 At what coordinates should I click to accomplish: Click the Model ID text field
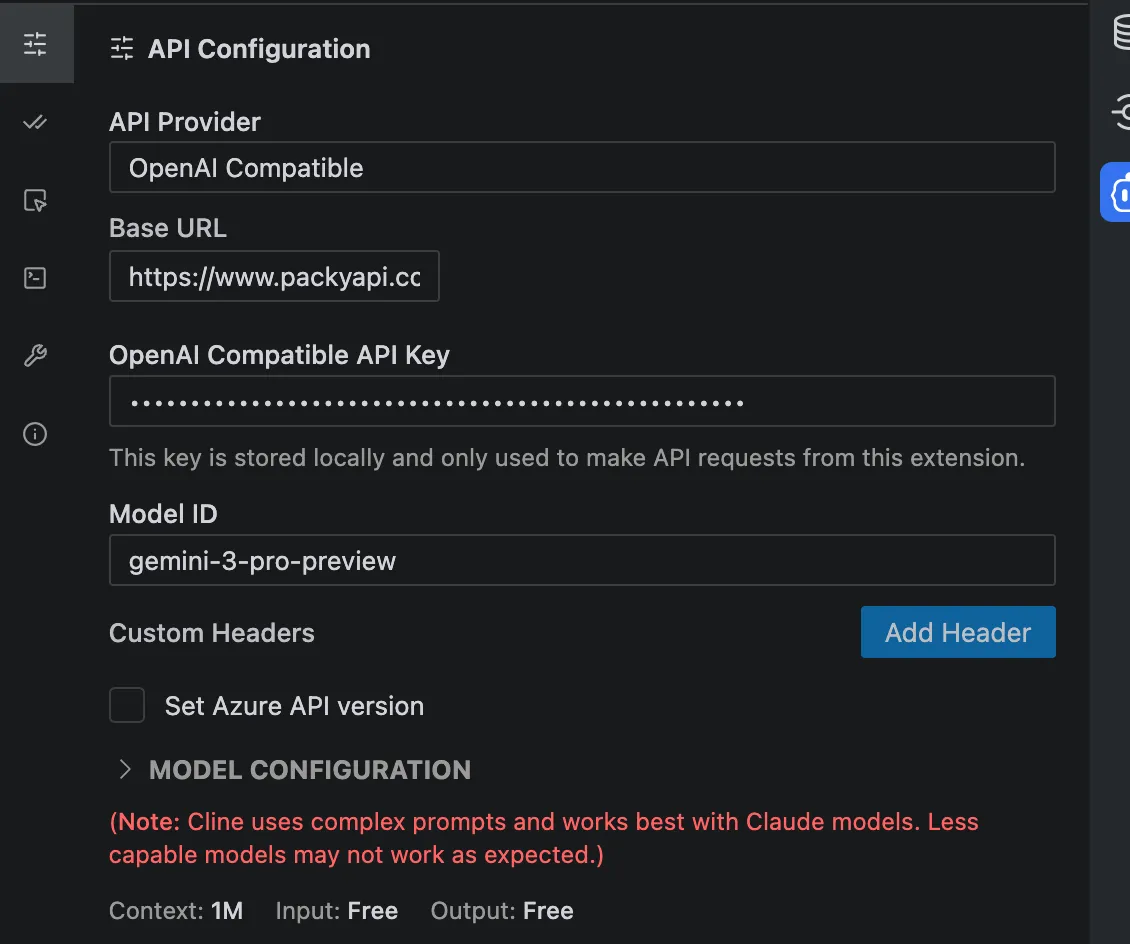[582, 560]
